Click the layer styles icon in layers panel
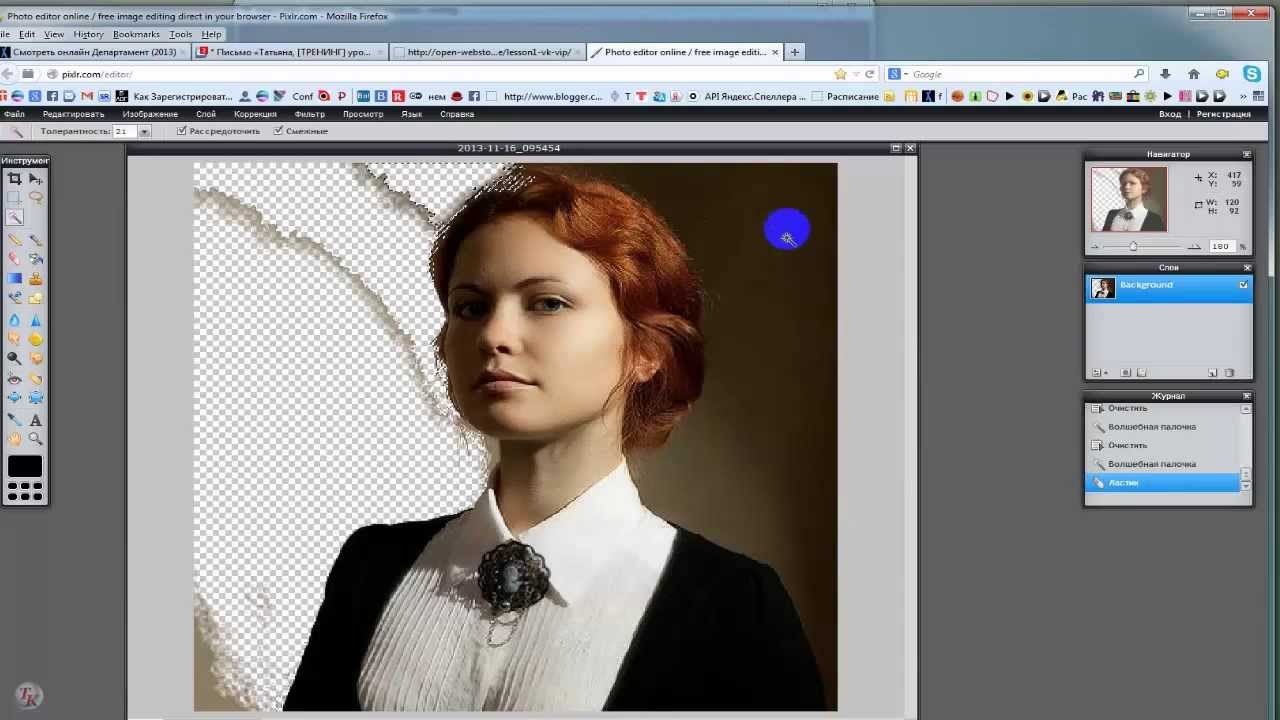 1142,373
